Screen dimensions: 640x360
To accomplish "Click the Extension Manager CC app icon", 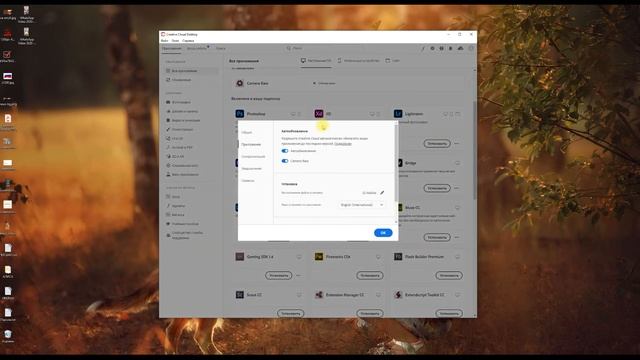I will [319, 295].
